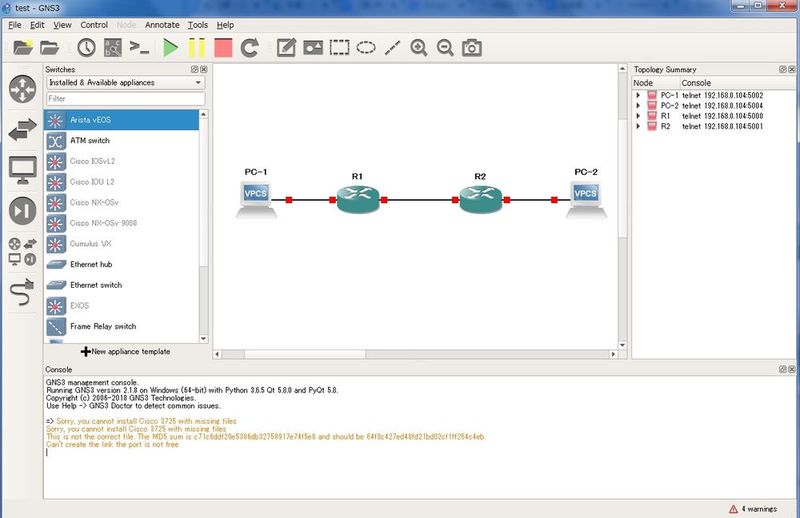This screenshot has height=518, width=800.
Task: Click the green Start all nodes button
Action: pyautogui.click(x=170, y=47)
